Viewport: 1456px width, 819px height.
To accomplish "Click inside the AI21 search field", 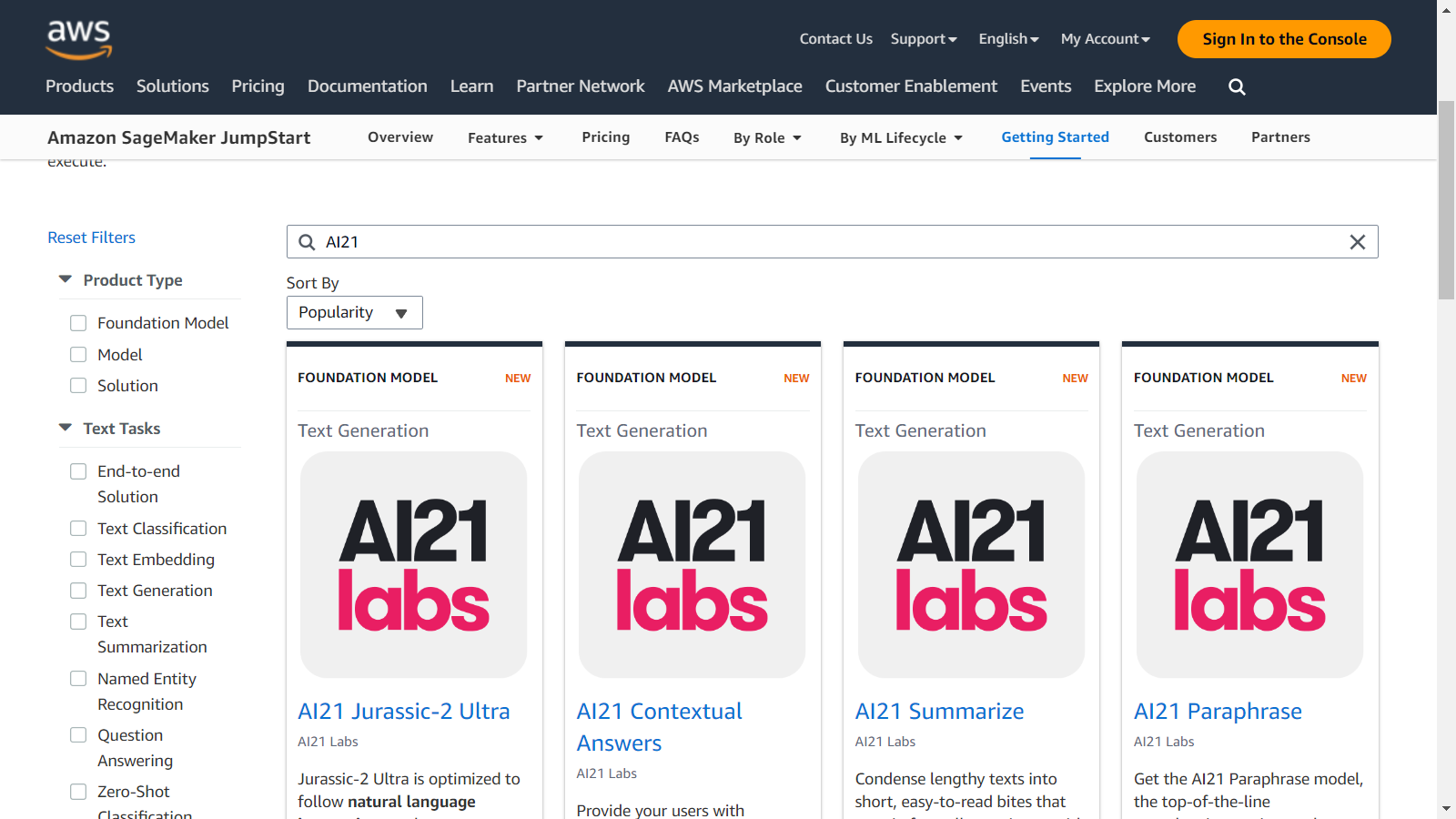I will pos(819,242).
